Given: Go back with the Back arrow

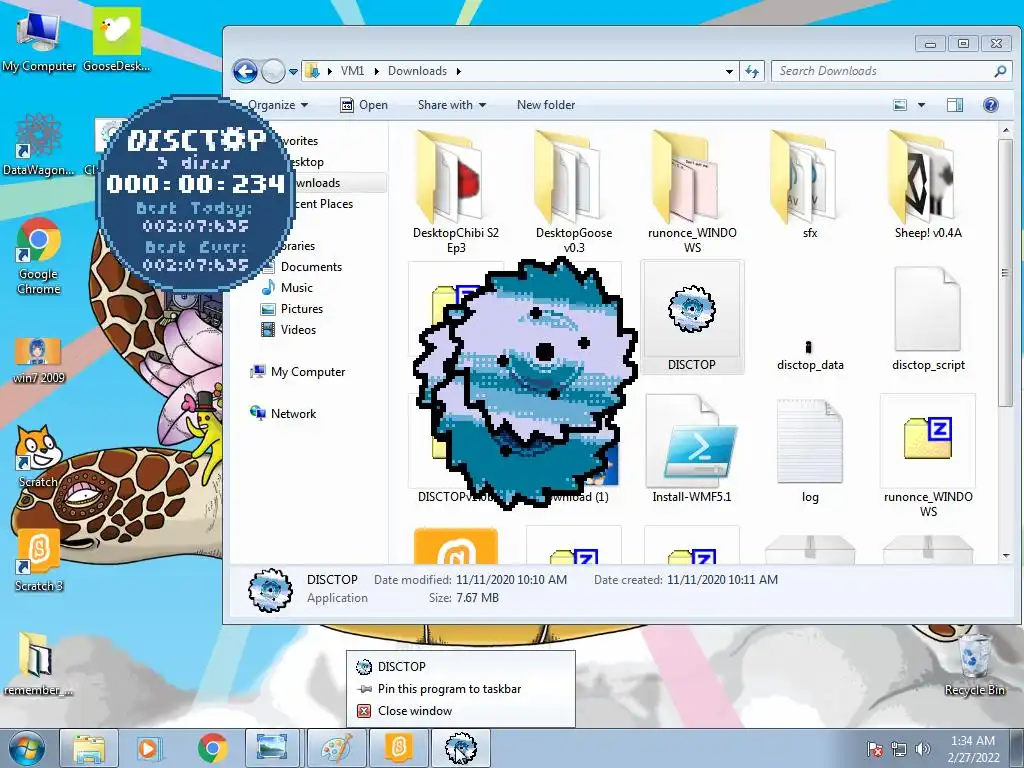Looking at the screenshot, I should click(246, 71).
